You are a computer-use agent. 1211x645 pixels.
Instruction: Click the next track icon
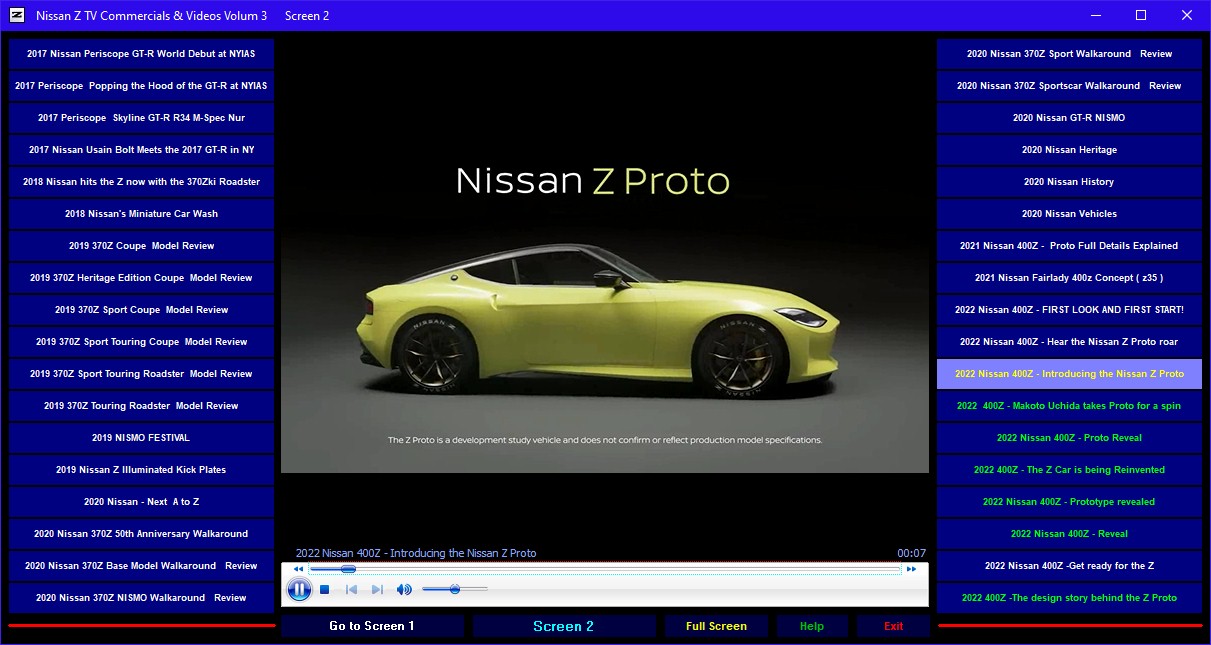click(x=377, y=590)
